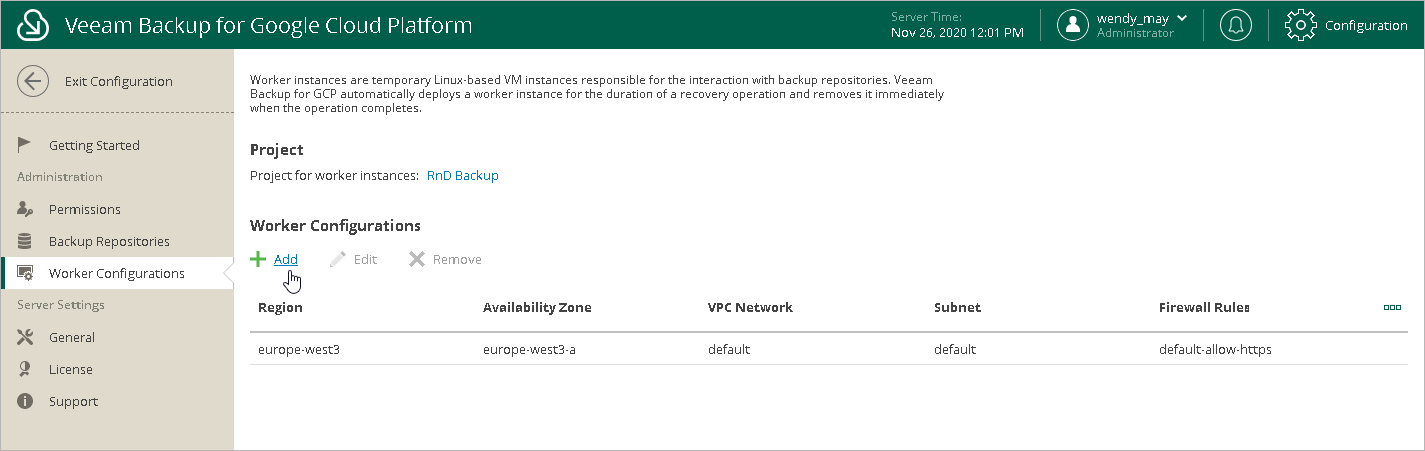This screenshot has width=1425, height=451.
Task: Add a new worker configuration
Action: [275, 259]
